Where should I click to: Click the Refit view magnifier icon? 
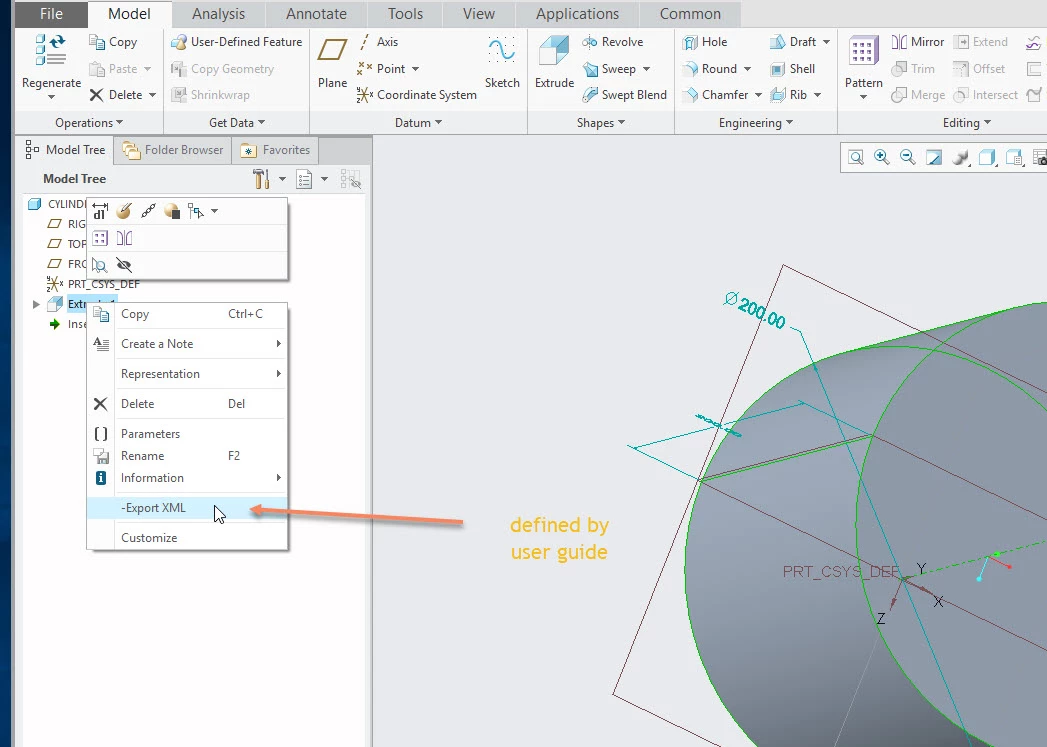(x=855, y=158)
